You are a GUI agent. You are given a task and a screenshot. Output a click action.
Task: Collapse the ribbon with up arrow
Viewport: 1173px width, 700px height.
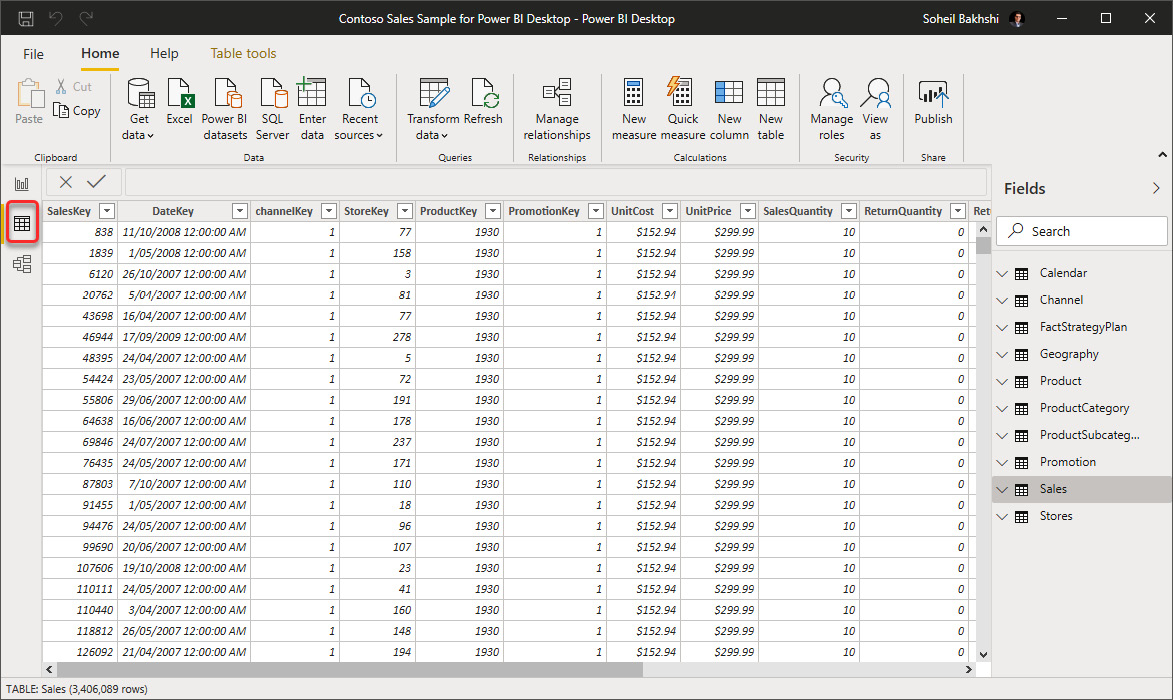[1162, 155]
